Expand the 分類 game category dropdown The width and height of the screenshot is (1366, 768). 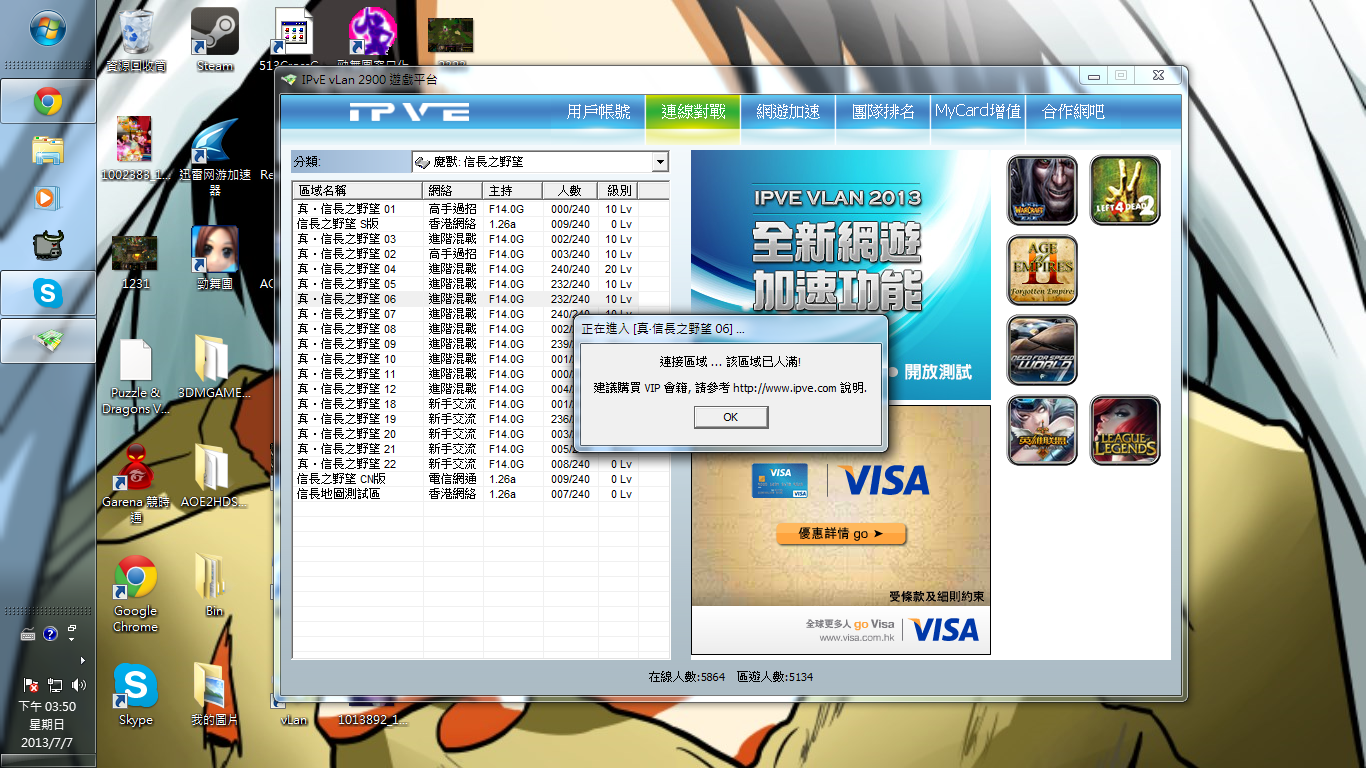pyautogui.click(x=659, y=162)
